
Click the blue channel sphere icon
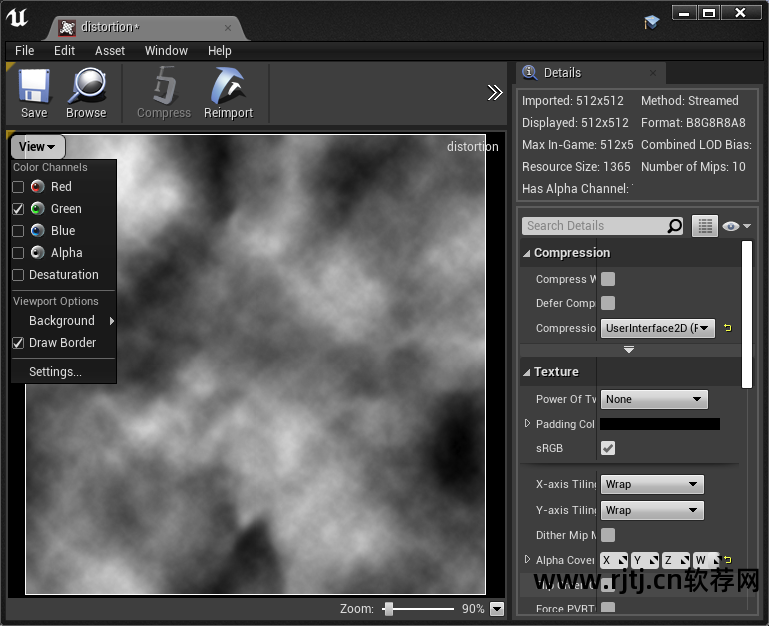pyautogui.click(x=38, y=231)
